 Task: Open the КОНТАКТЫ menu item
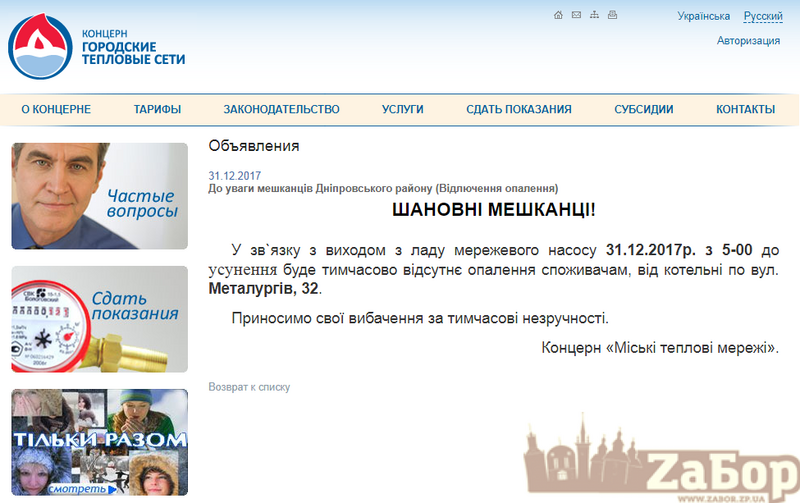tap(745, 109)
